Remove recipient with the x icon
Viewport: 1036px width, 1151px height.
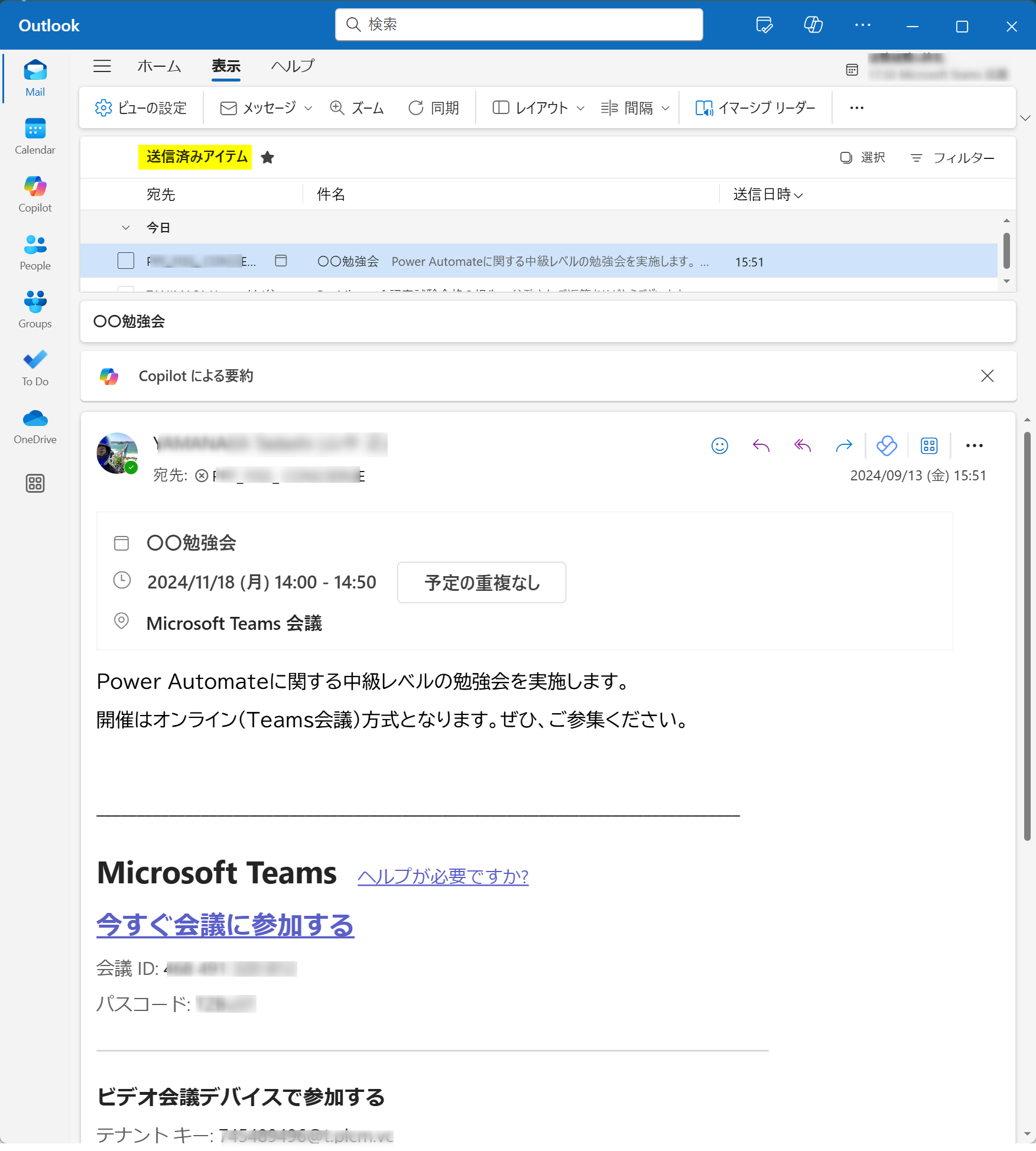click(202, 476)
